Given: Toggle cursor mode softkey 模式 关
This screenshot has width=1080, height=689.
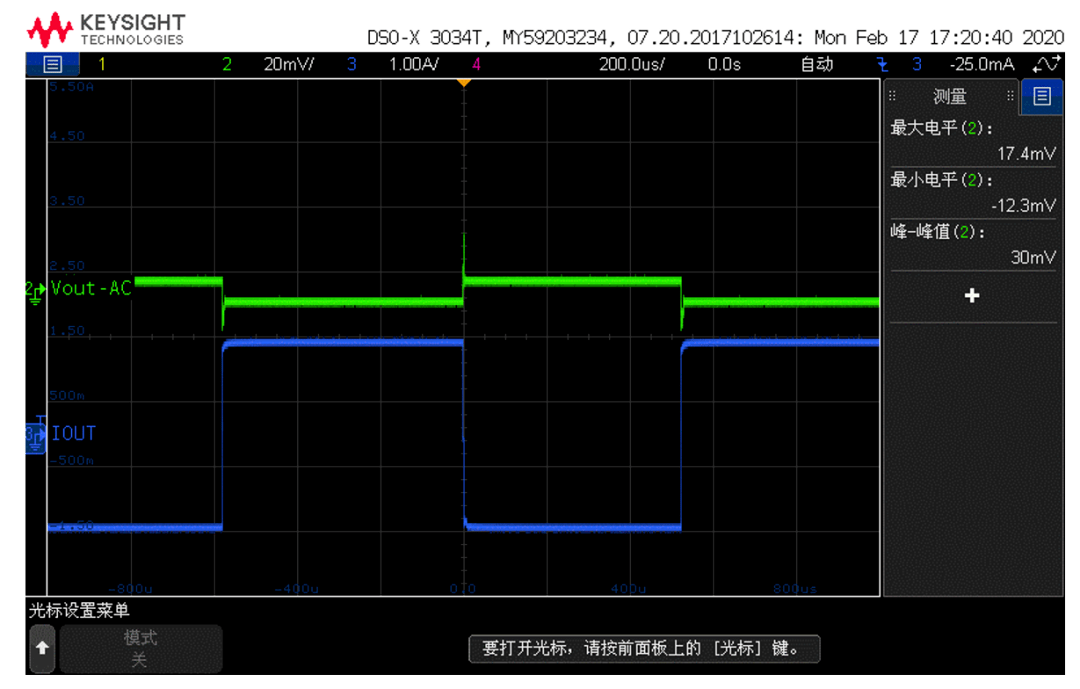Looking at the screenshot, I should pos(141,648).
